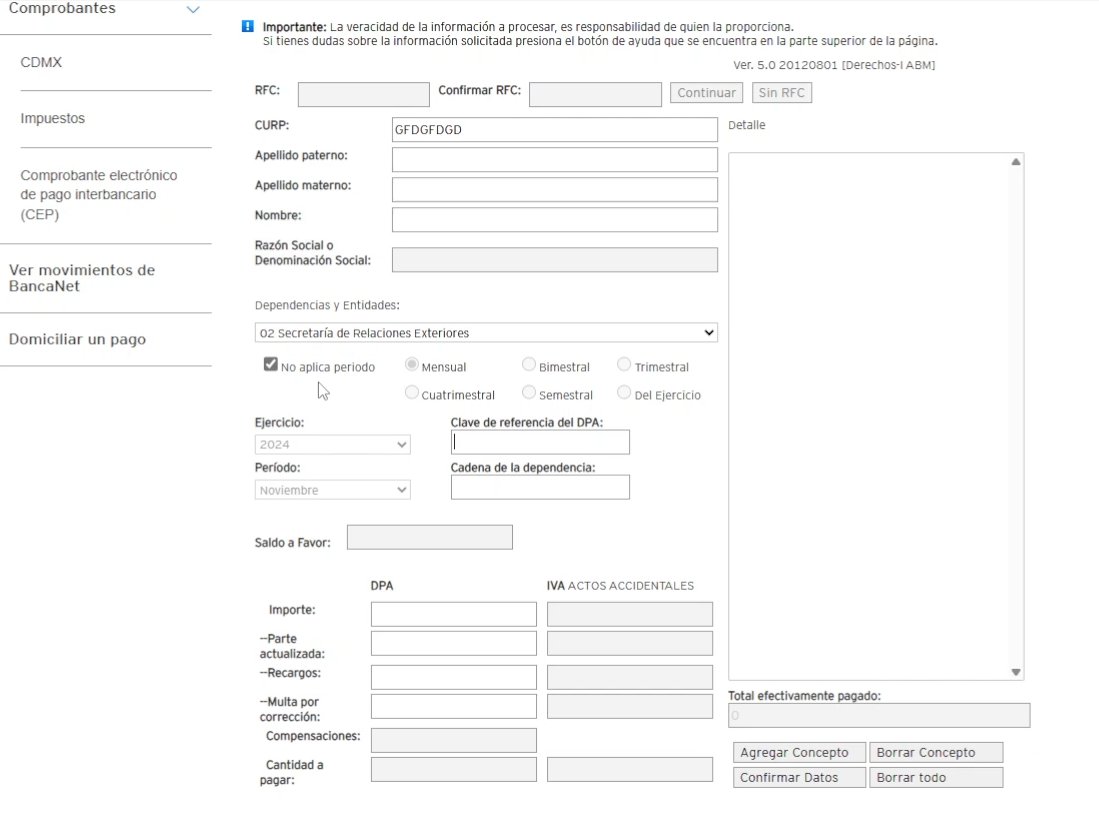This screenshot has height=814, width=1099.
Task: Click the blue Importante info icon
Action: click(247, 26)
